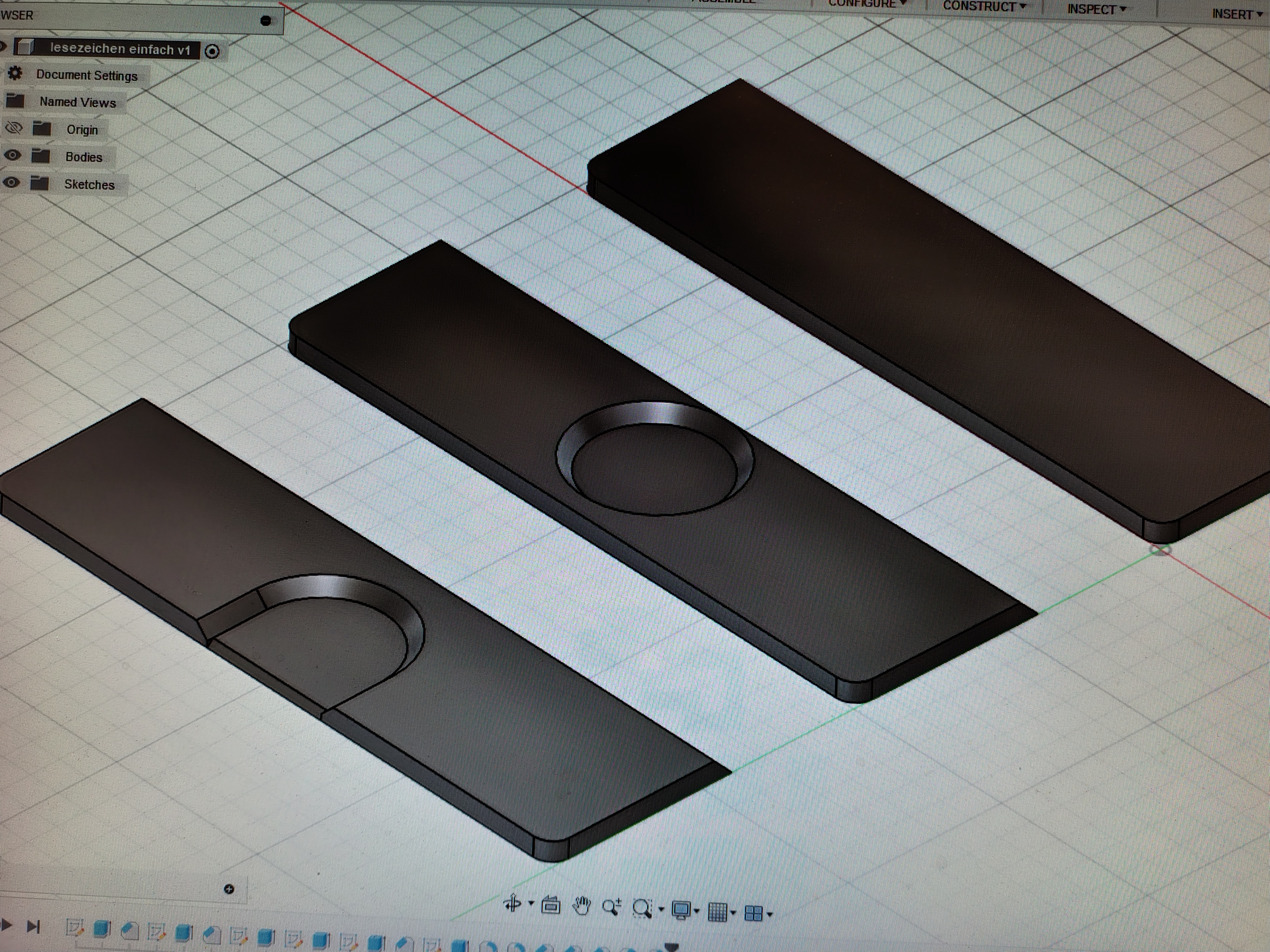Screen dimensions: 1270x952
Task: Toggle Origin folder visibility eye
Action: (x=13, y=127)
